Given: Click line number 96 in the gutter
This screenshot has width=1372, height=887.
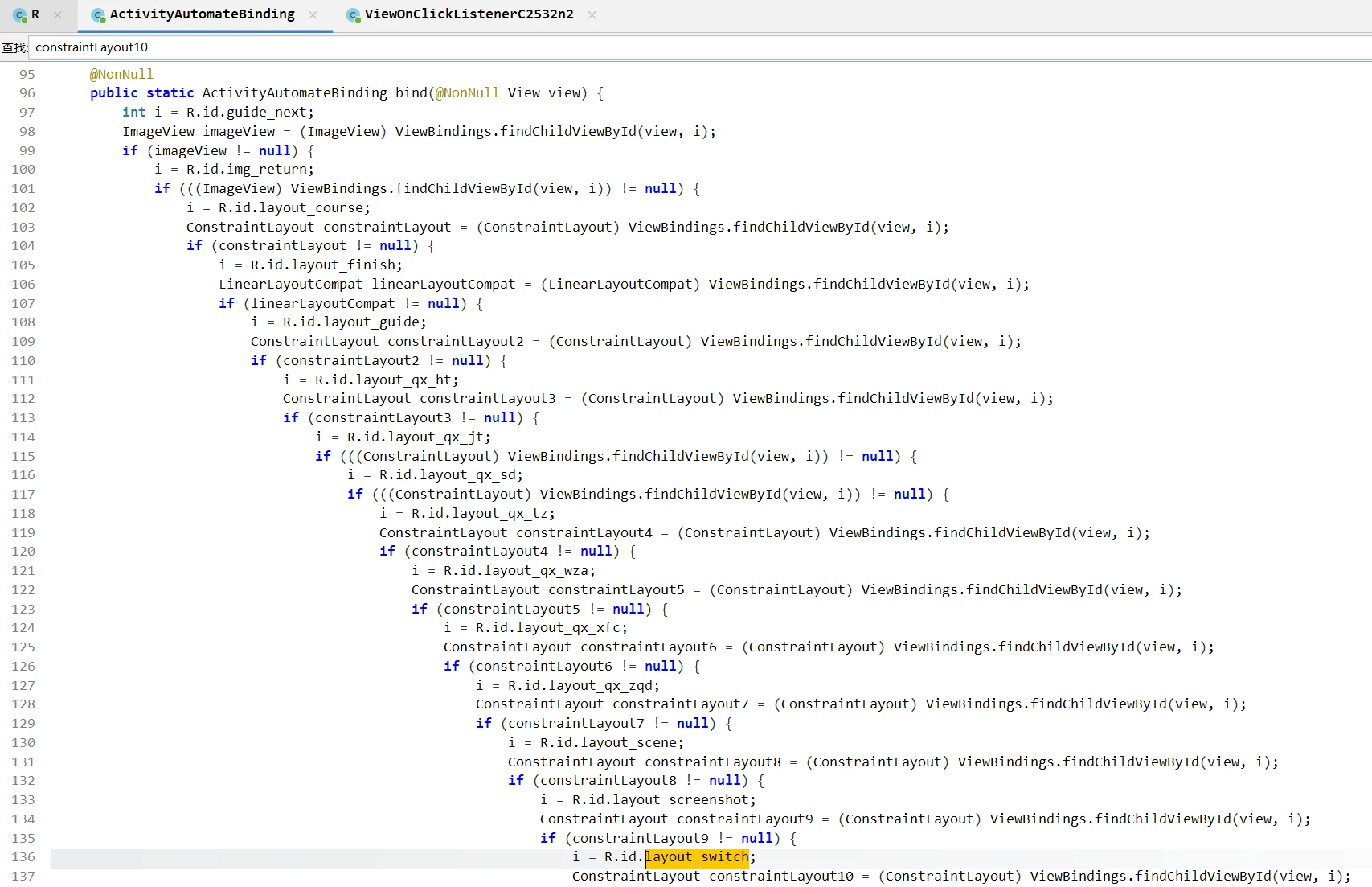Looking at the screenshot, I should [27, 93].
